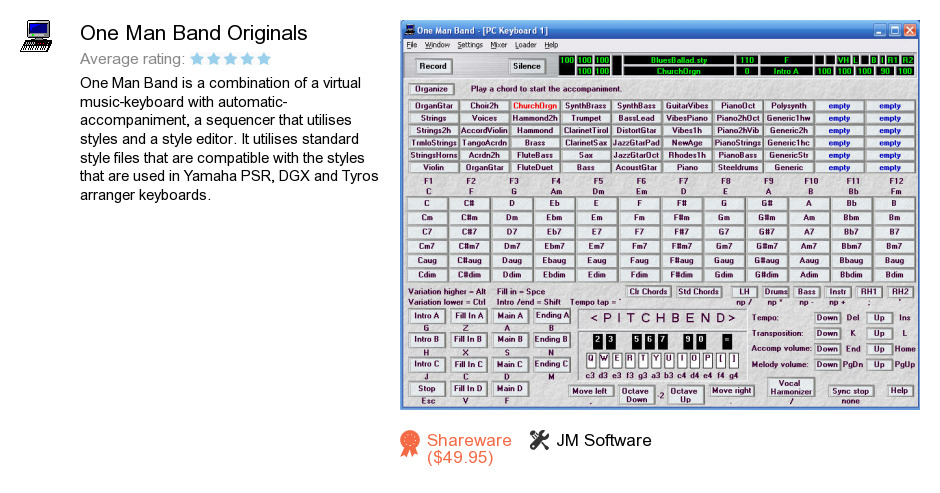The width and height of the screenshot is (940, 493).
Task: Click the Octave Down button
Action: [635, 395]
